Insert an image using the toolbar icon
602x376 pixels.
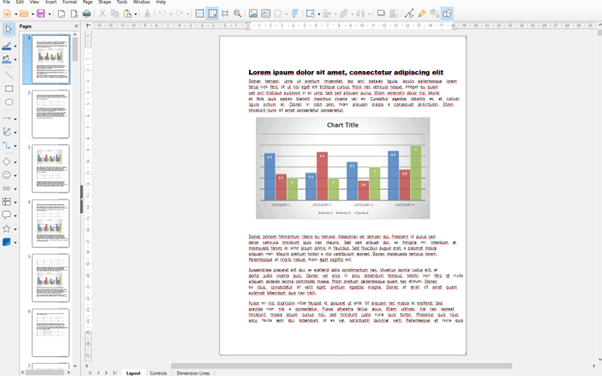(253, 14)
